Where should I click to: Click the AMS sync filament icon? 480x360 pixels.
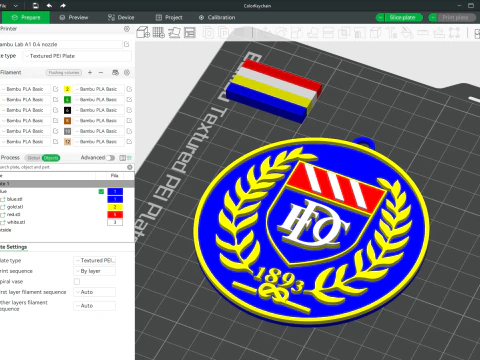[115, 72]
